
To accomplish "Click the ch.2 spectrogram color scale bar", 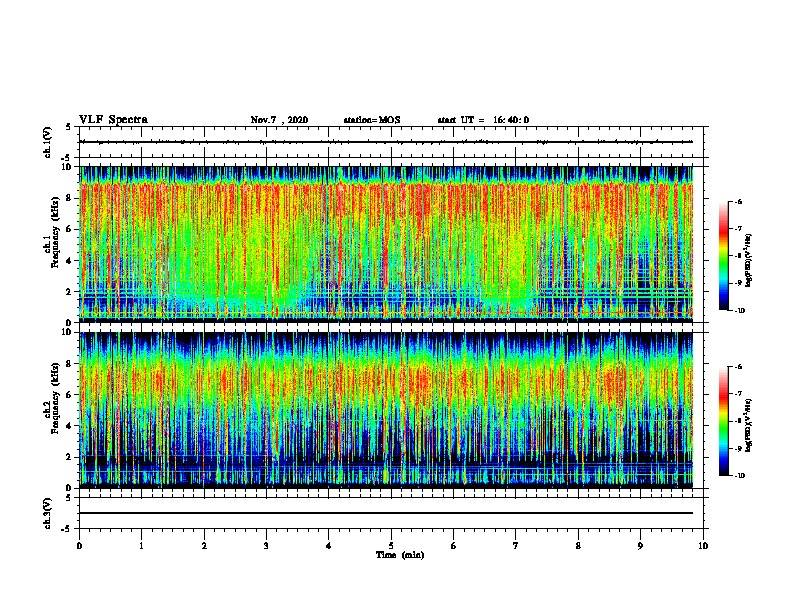I will (x=724, y=421).
